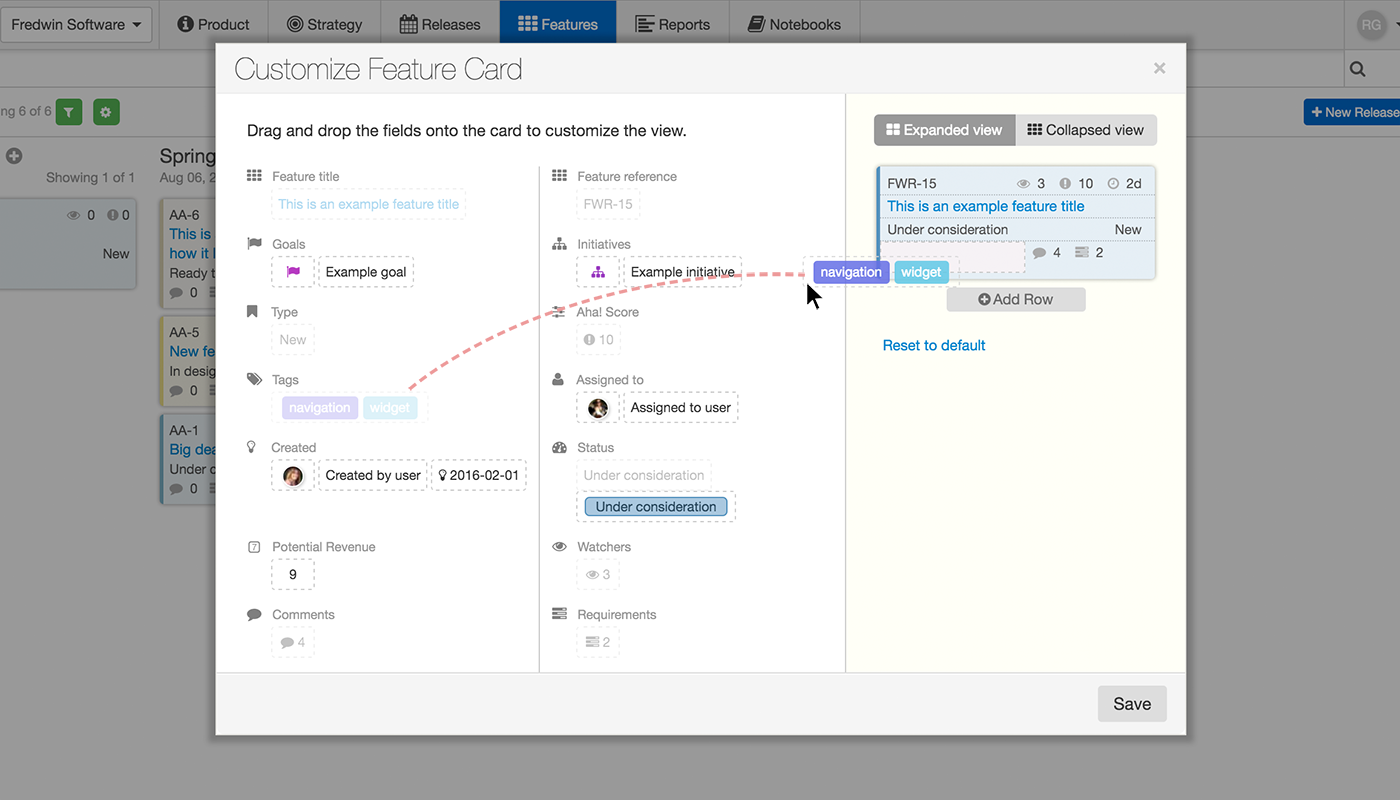The width and height of the screenshot is (1400, 800).
Task: Open the RG user avatar menu
Action: click(1371, 24)
